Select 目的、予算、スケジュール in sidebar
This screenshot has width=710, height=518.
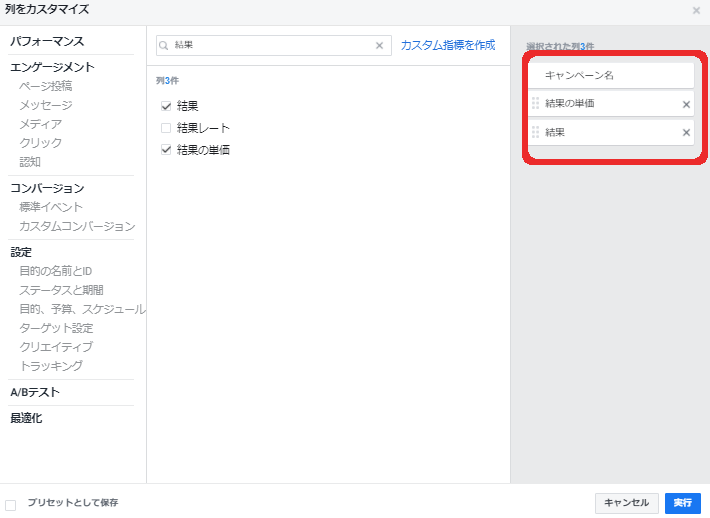(82, 309)
